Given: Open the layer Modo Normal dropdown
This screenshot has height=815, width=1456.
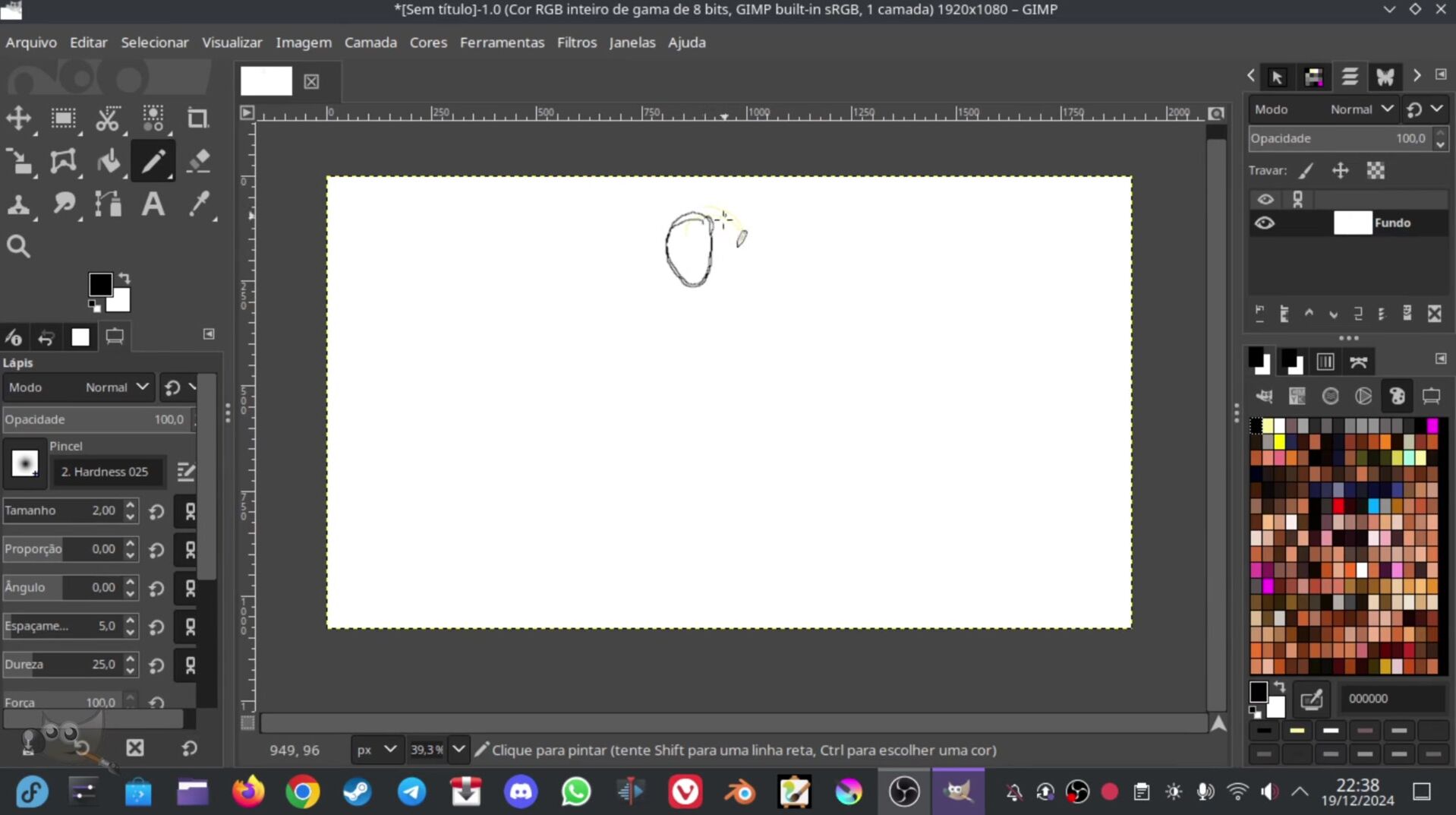Looking at the screenshot, I should 1323,109.
